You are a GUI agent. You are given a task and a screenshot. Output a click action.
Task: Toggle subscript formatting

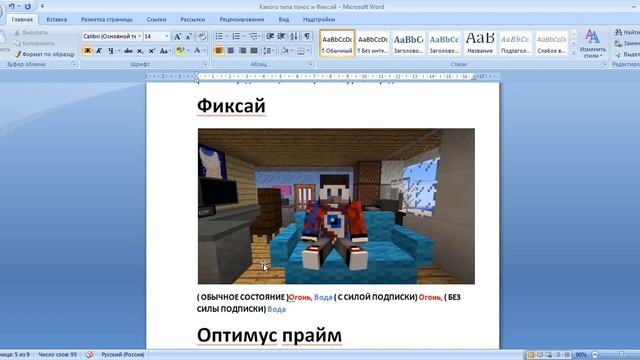(140, 51)
